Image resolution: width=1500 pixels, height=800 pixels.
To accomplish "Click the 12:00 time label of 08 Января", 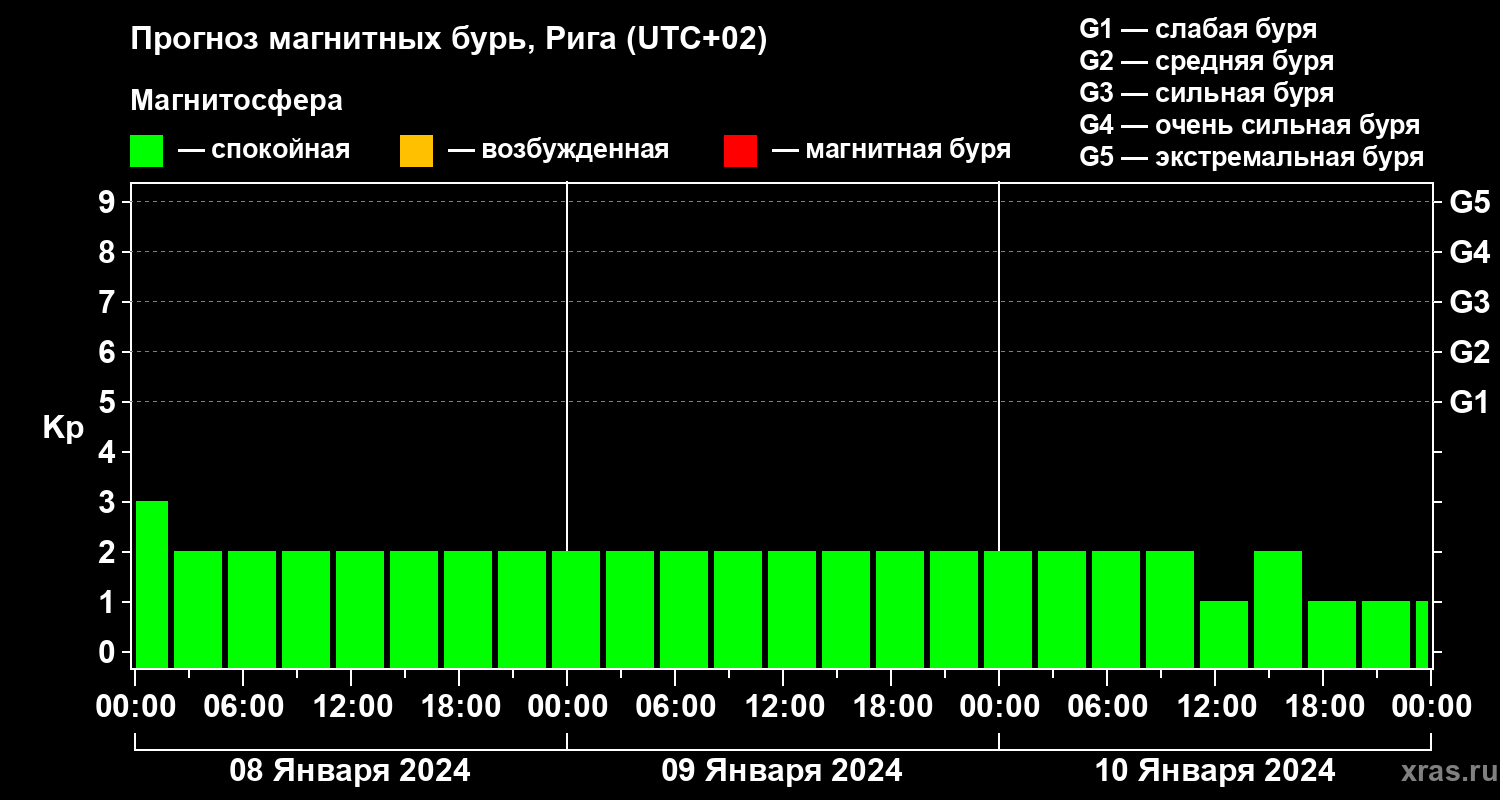I will (351, 706).
